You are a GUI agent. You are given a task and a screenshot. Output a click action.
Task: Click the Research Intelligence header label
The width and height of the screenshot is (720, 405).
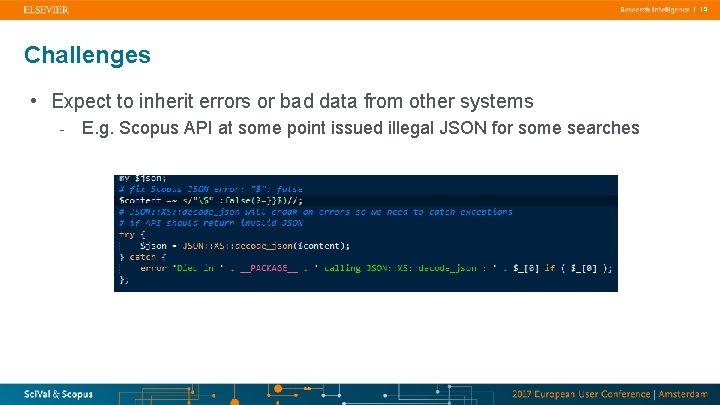pyautogui.click(x=655, y=10)
